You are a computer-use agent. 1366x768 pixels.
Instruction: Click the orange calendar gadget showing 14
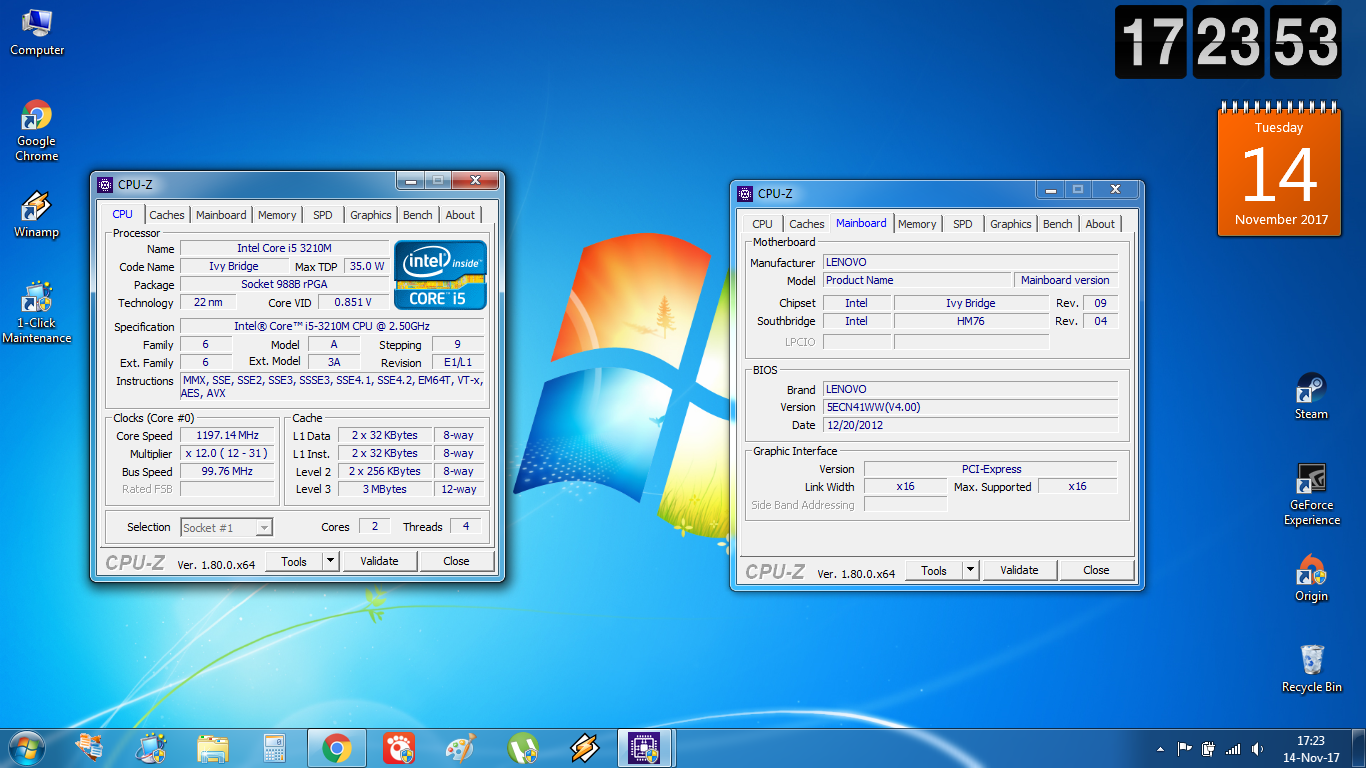(1281, 170)
